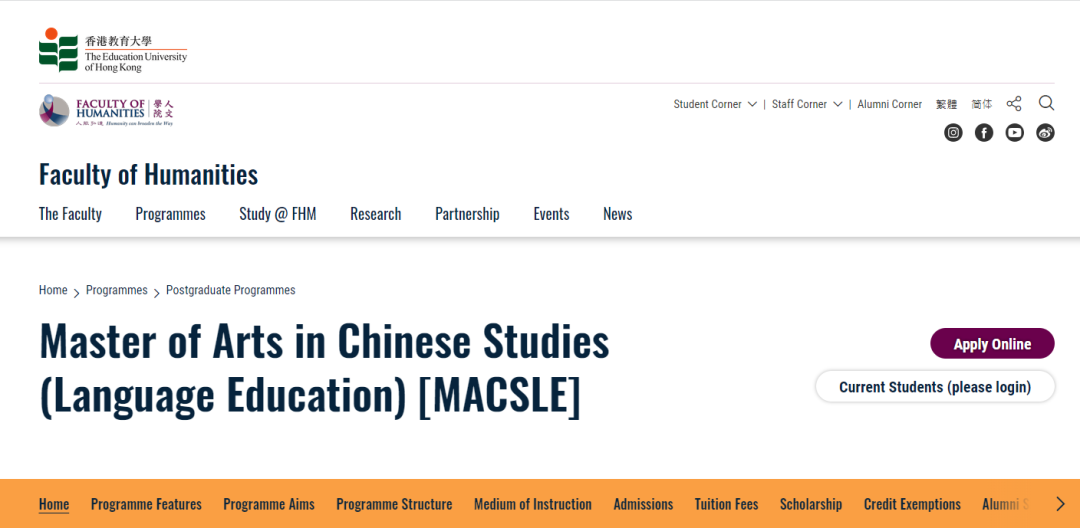Click Current Students (please login) button
Image resolution: width=1080 pixels, height=528 pixels.
935,386
